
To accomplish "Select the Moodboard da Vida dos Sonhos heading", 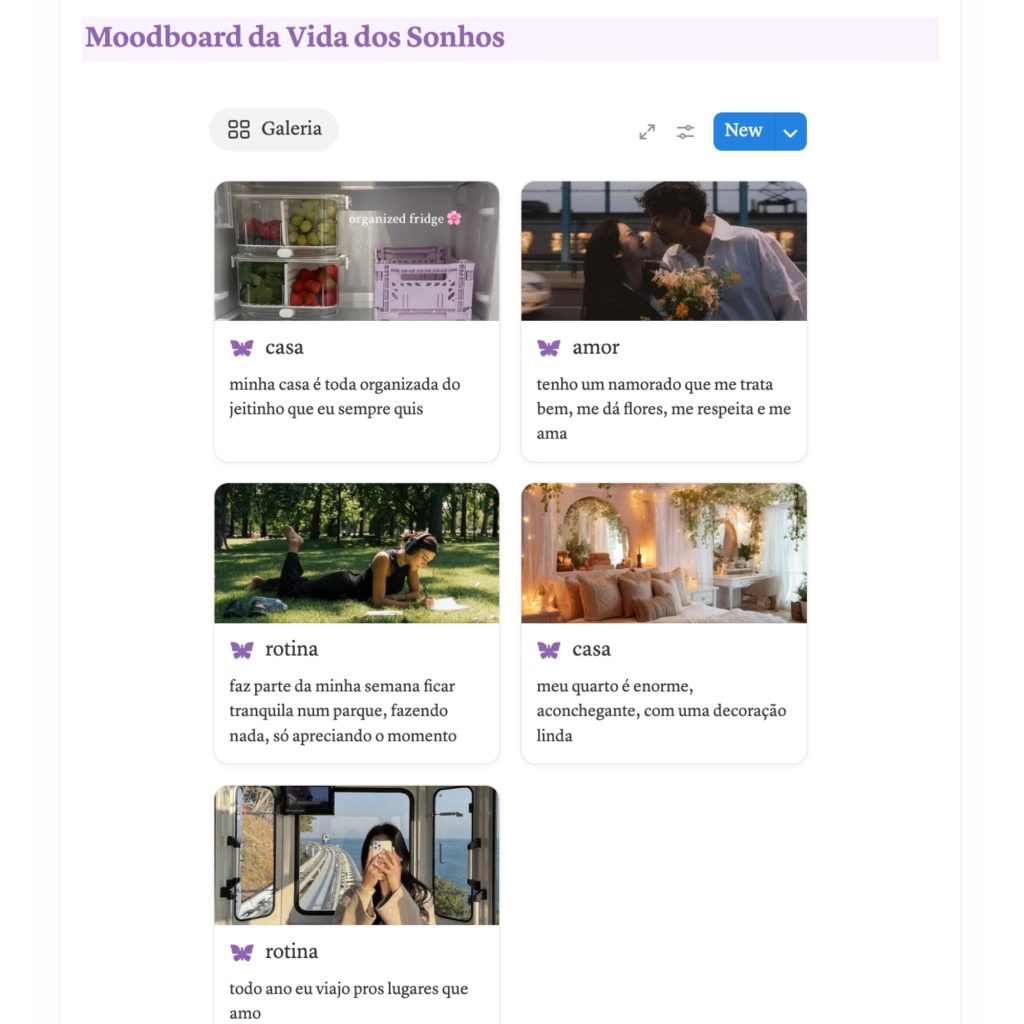I will pyautogui.click(x=295, y=37).
